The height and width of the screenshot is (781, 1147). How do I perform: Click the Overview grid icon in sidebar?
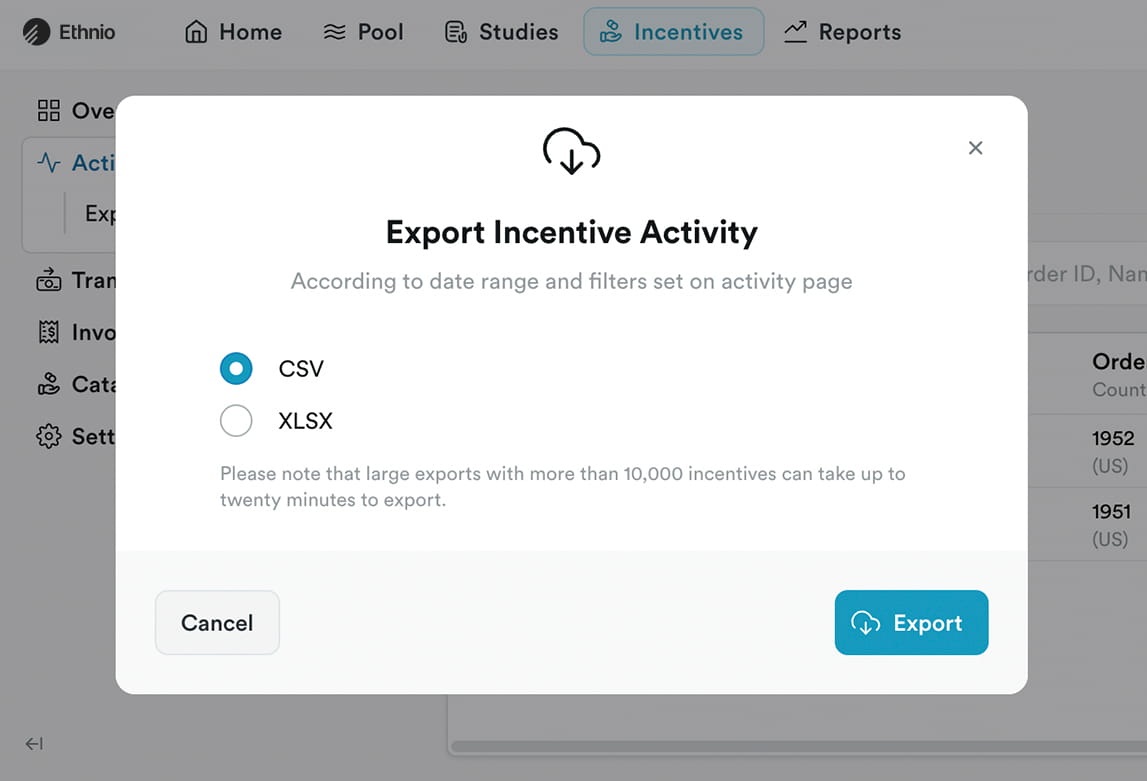[x=49, y=110]
